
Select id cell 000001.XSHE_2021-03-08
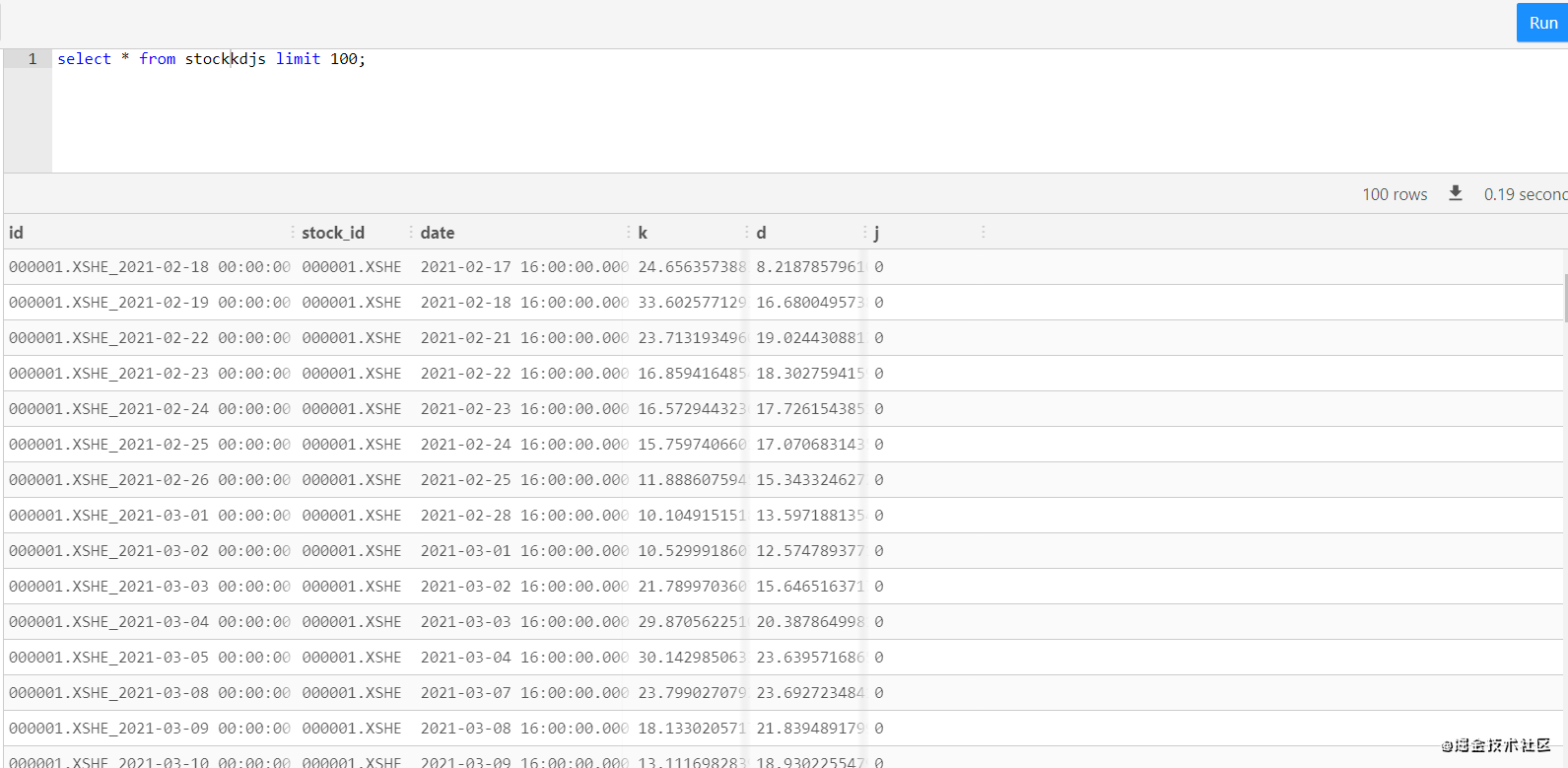click(150, 693)
